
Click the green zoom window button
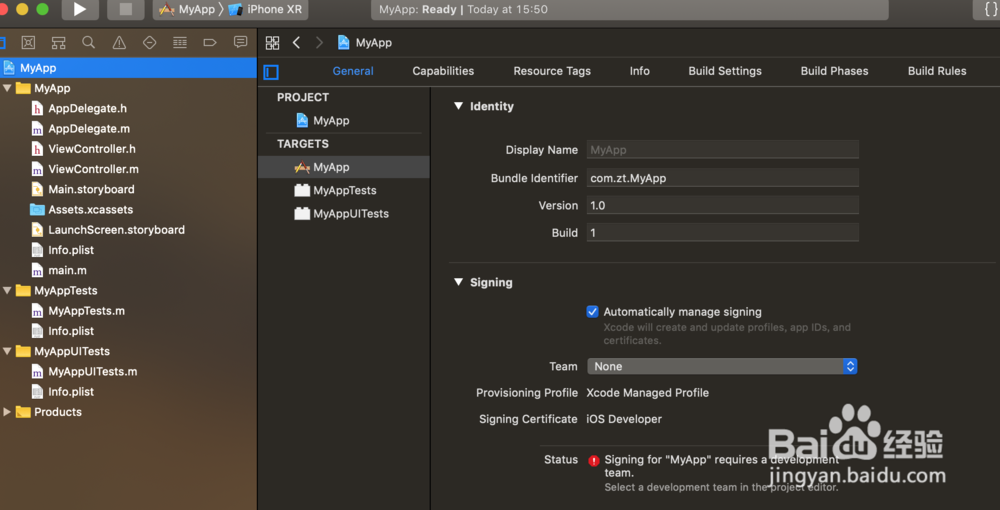pyautogui.click(x=43, y=9)
